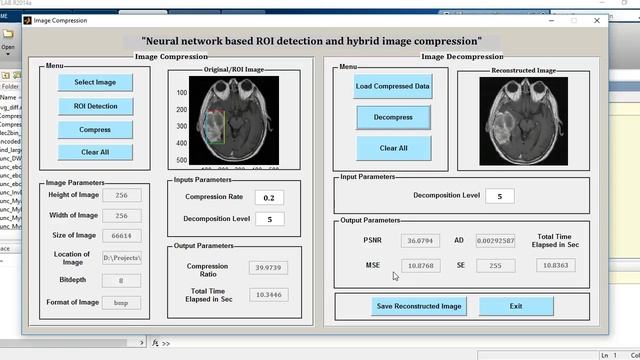The width and height of the screenshot is (640, 360).
Task: Click the Format of Image field
Action: click(x=122, y=303)
